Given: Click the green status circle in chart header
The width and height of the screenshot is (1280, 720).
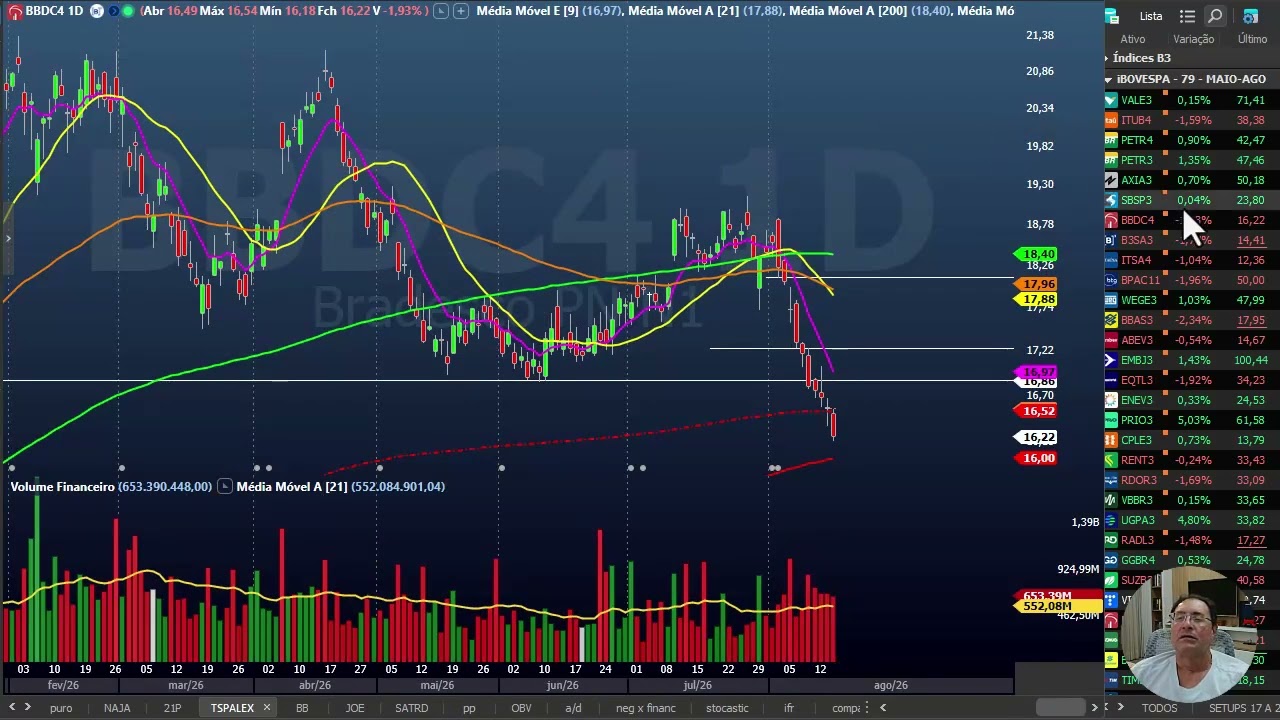Looking at the screenshot, I should point(128,11).
